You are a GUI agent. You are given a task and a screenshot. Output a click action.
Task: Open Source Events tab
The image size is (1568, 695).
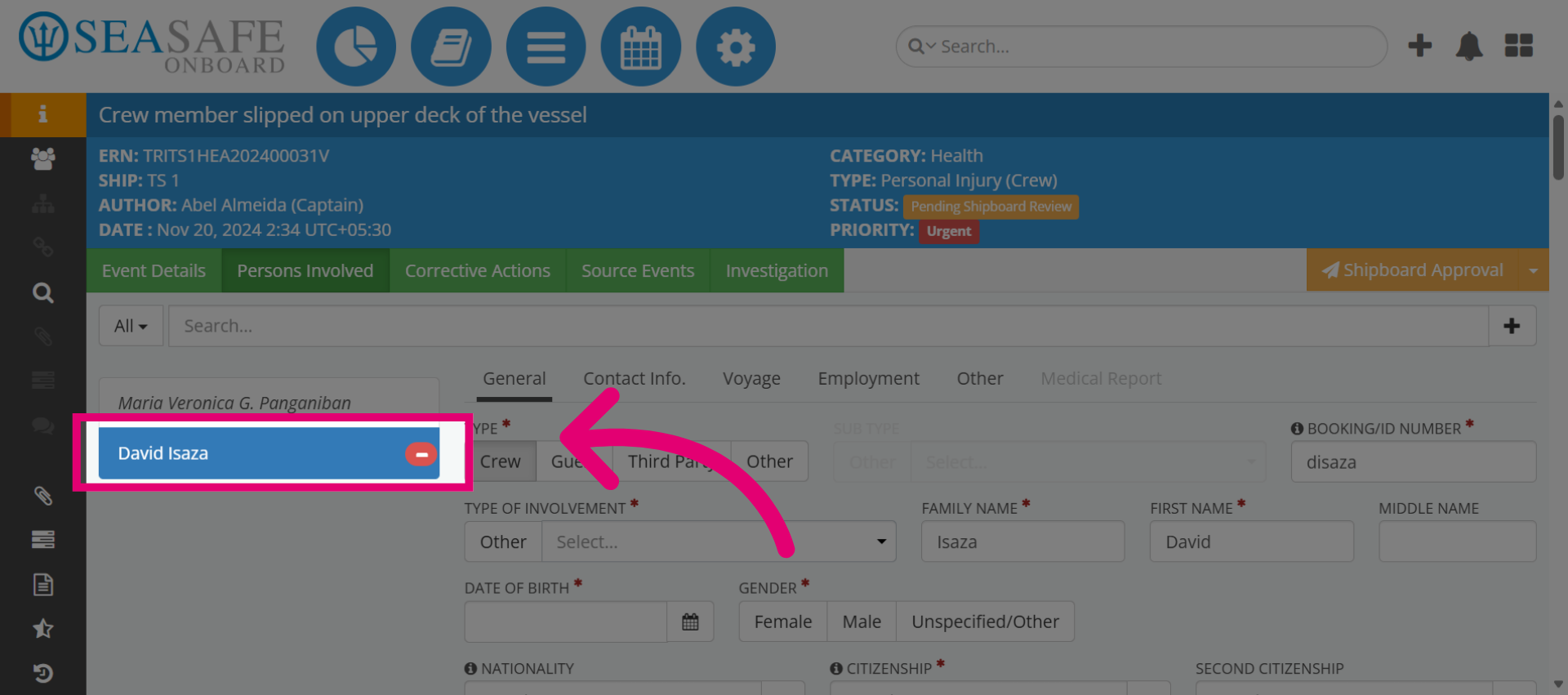click(638, 270)
